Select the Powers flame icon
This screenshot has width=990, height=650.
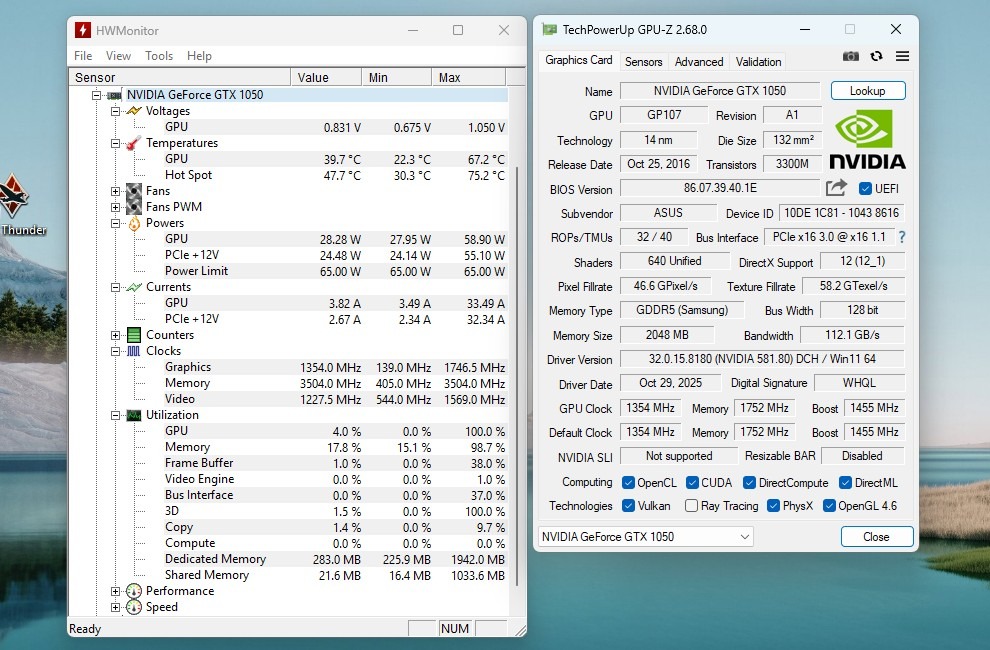pyautogui.click(x=134, y=223)
